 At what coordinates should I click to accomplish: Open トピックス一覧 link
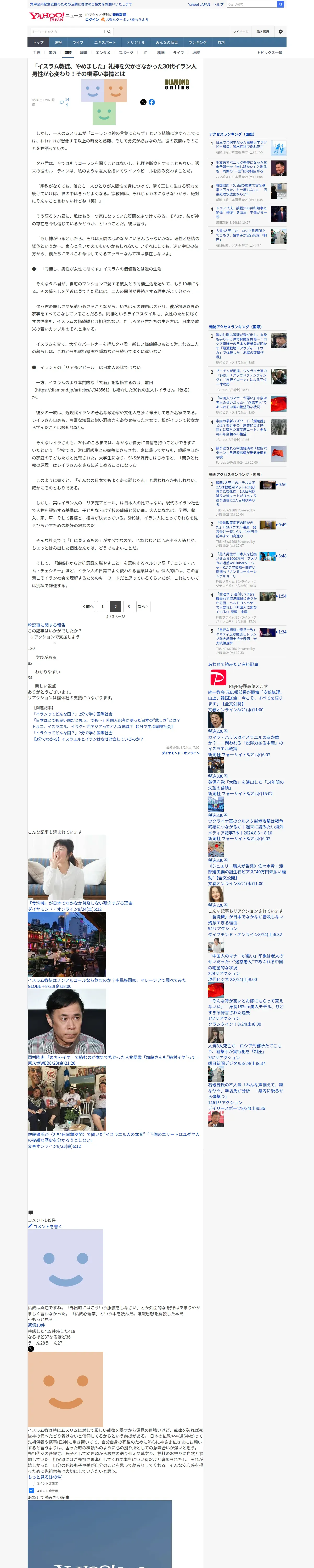[270, 53]
